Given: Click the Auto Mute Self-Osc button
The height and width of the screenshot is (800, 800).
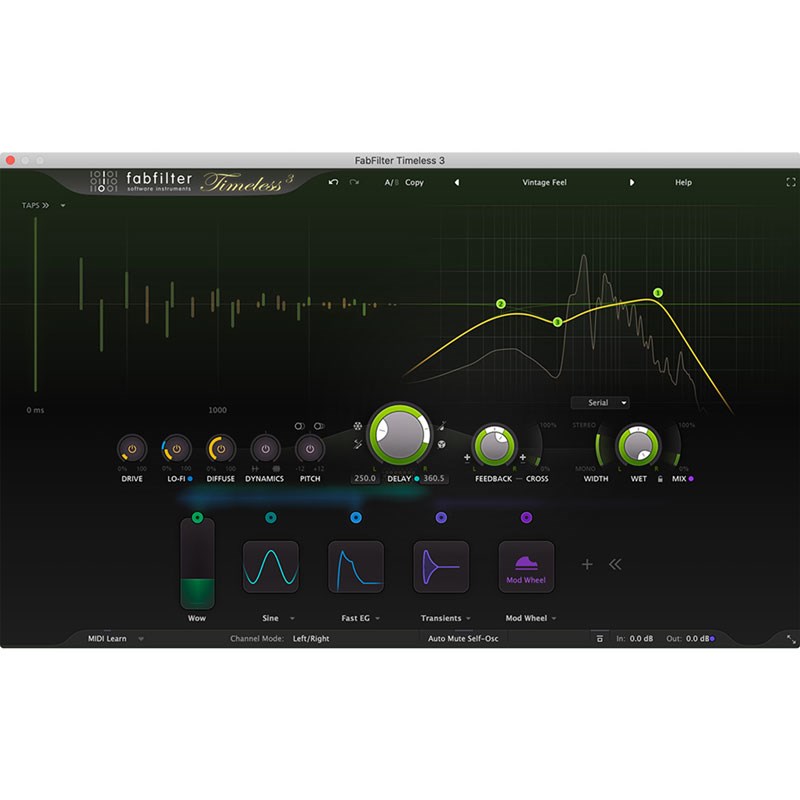Looking at the screenshot, I should pyautogui.click(x=463, y=639).
